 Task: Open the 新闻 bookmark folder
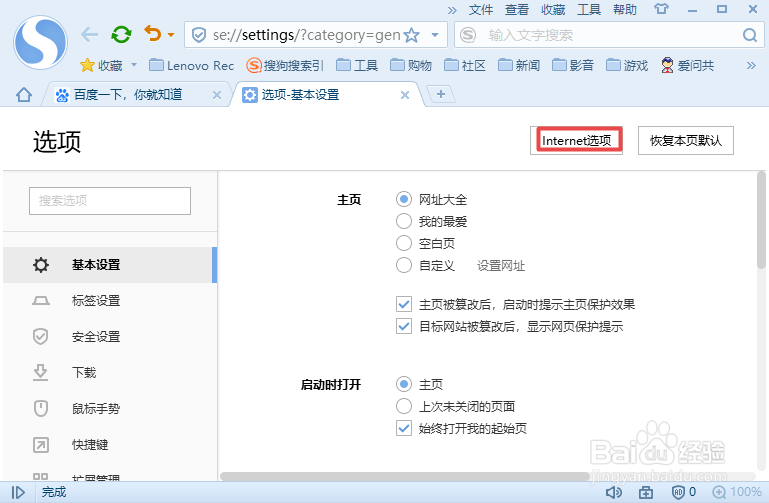(x=519, y=65)
